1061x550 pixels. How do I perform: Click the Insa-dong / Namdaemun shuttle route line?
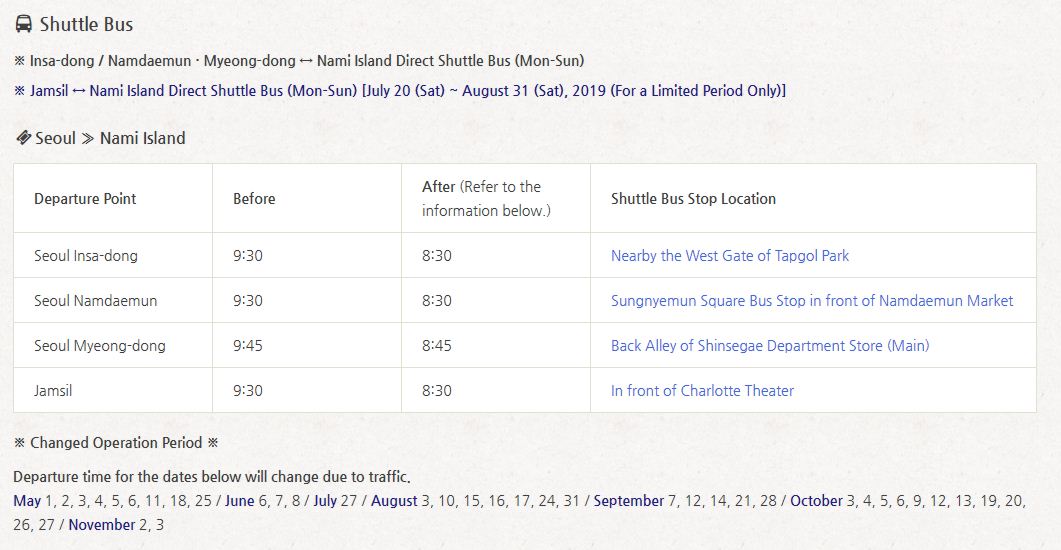299,61
